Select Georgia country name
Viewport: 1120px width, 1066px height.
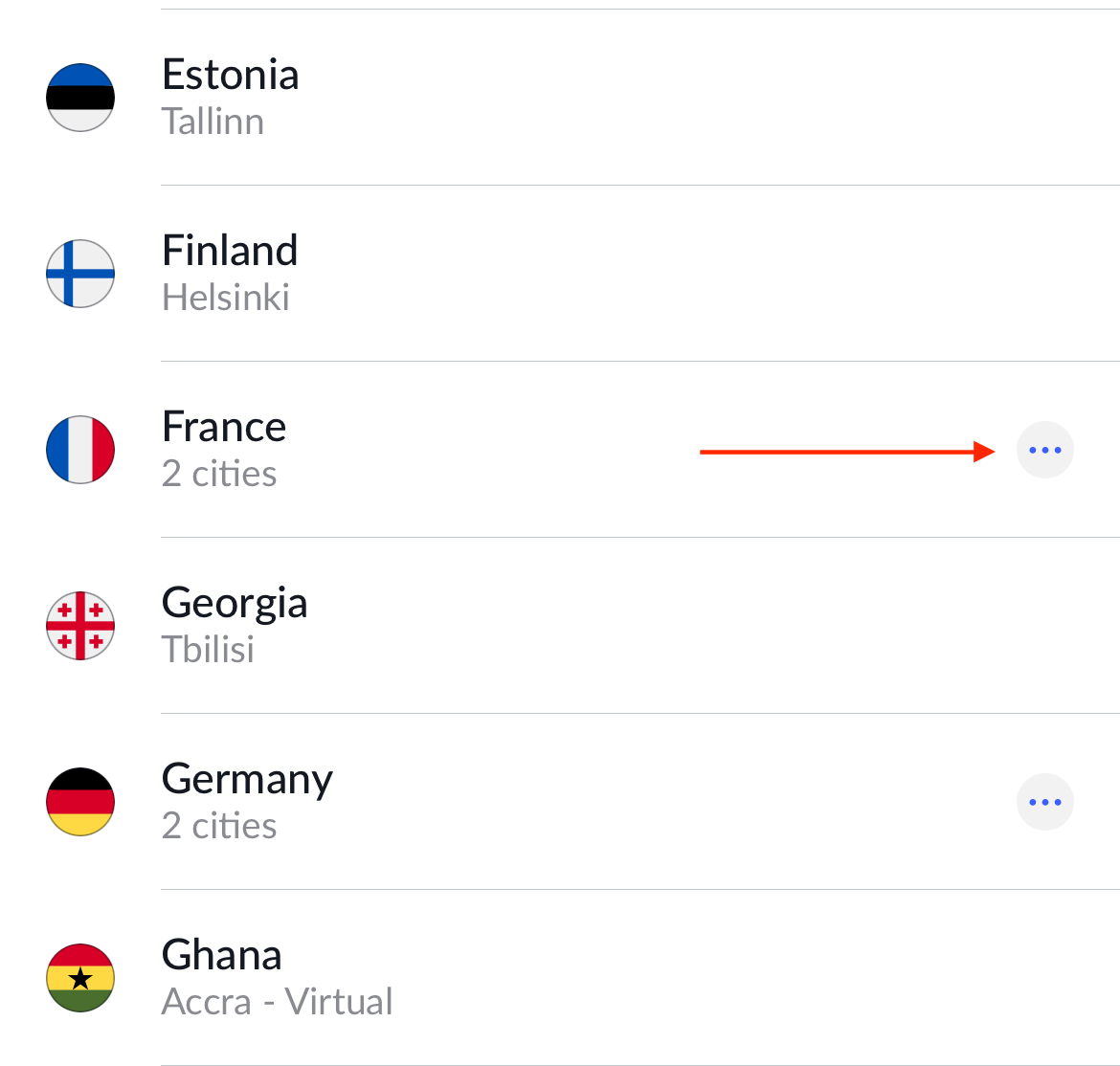(235, 604)
